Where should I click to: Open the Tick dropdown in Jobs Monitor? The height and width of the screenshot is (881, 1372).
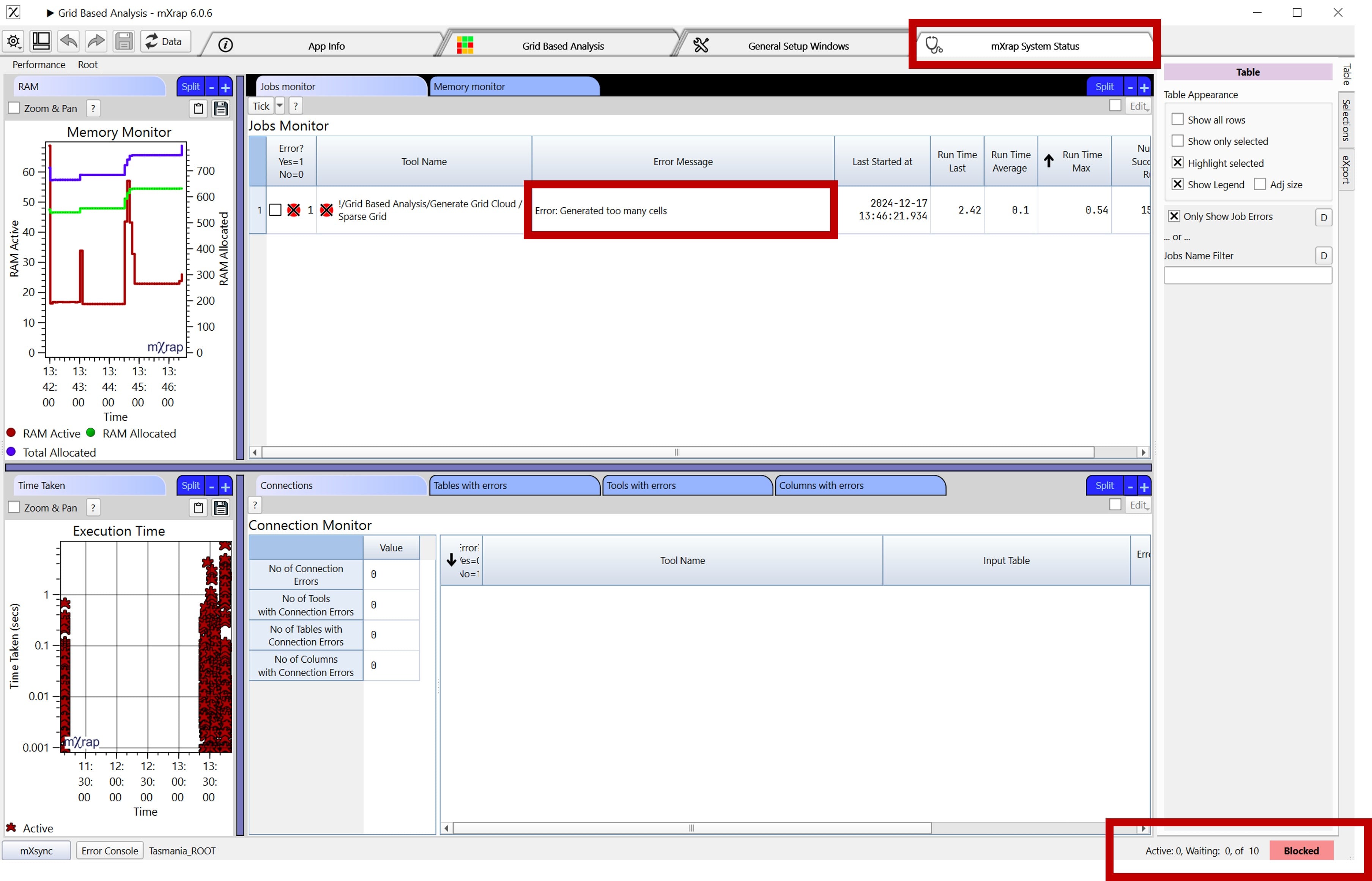280,106
